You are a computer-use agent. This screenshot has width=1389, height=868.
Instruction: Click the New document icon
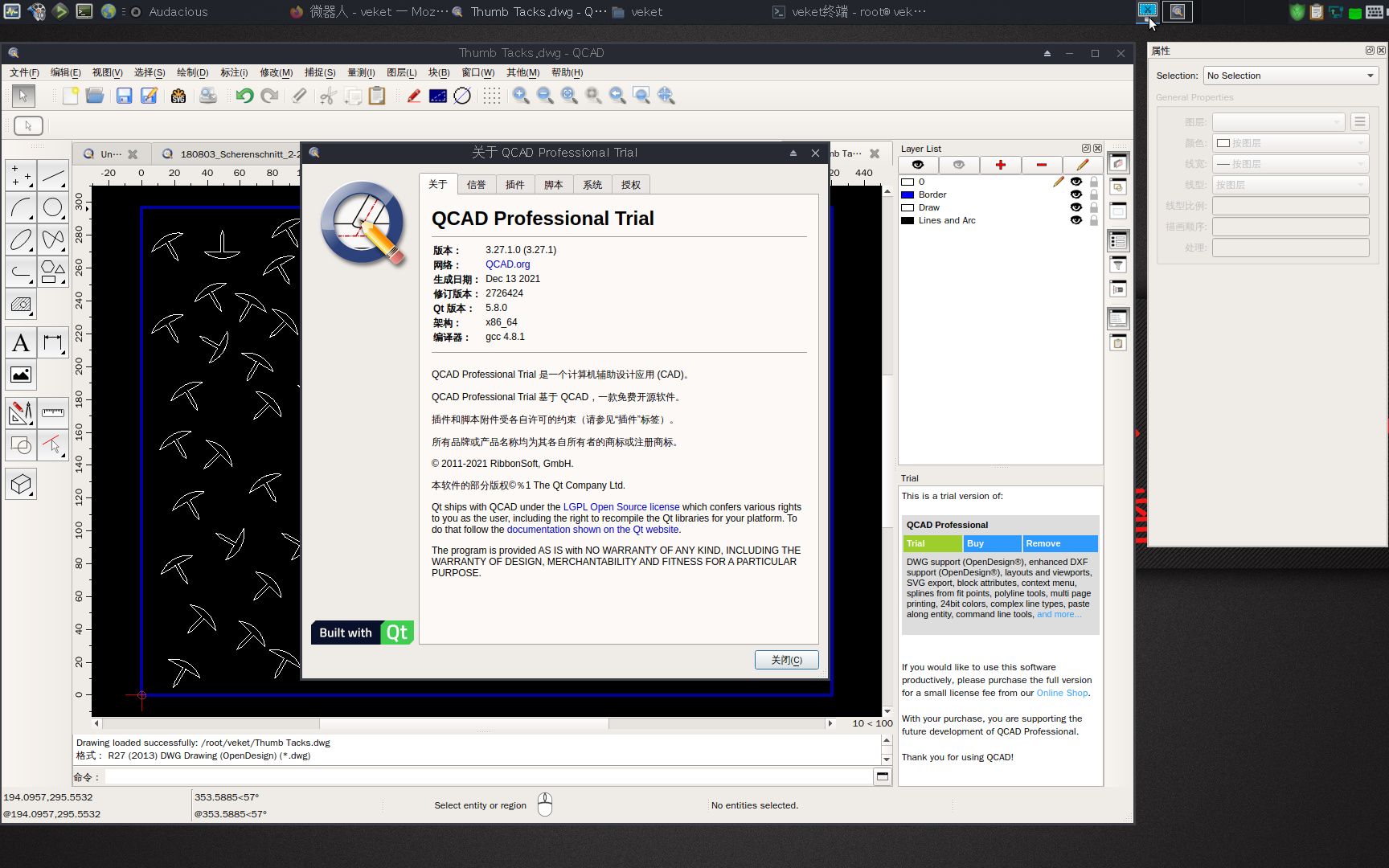(71, 96)
